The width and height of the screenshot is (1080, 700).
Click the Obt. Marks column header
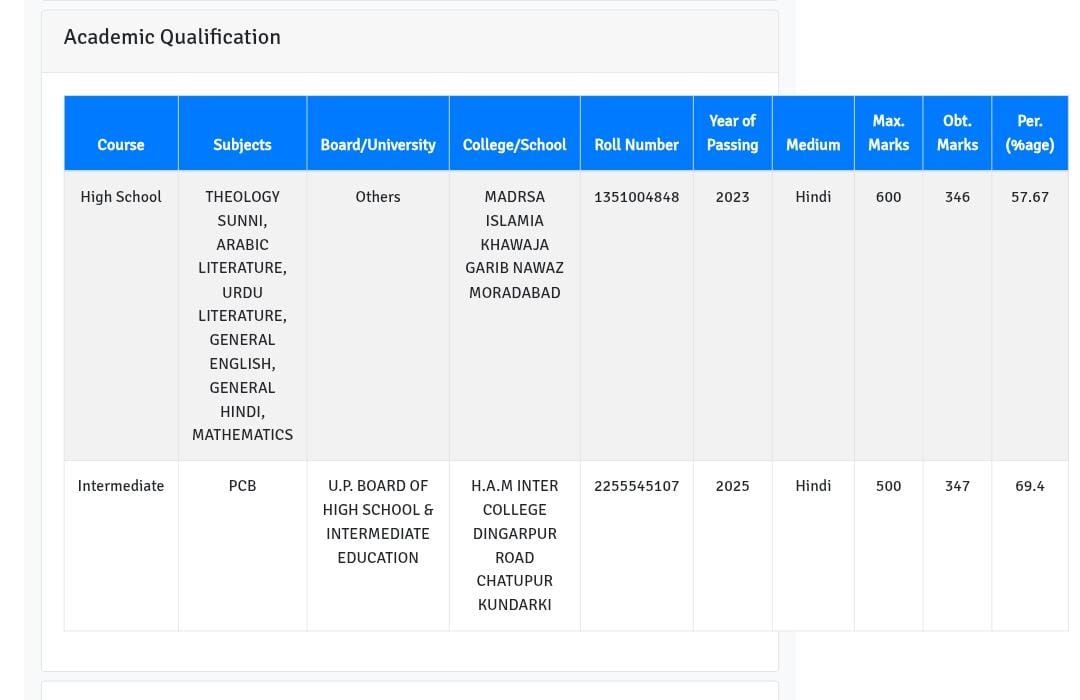point(957,133)
